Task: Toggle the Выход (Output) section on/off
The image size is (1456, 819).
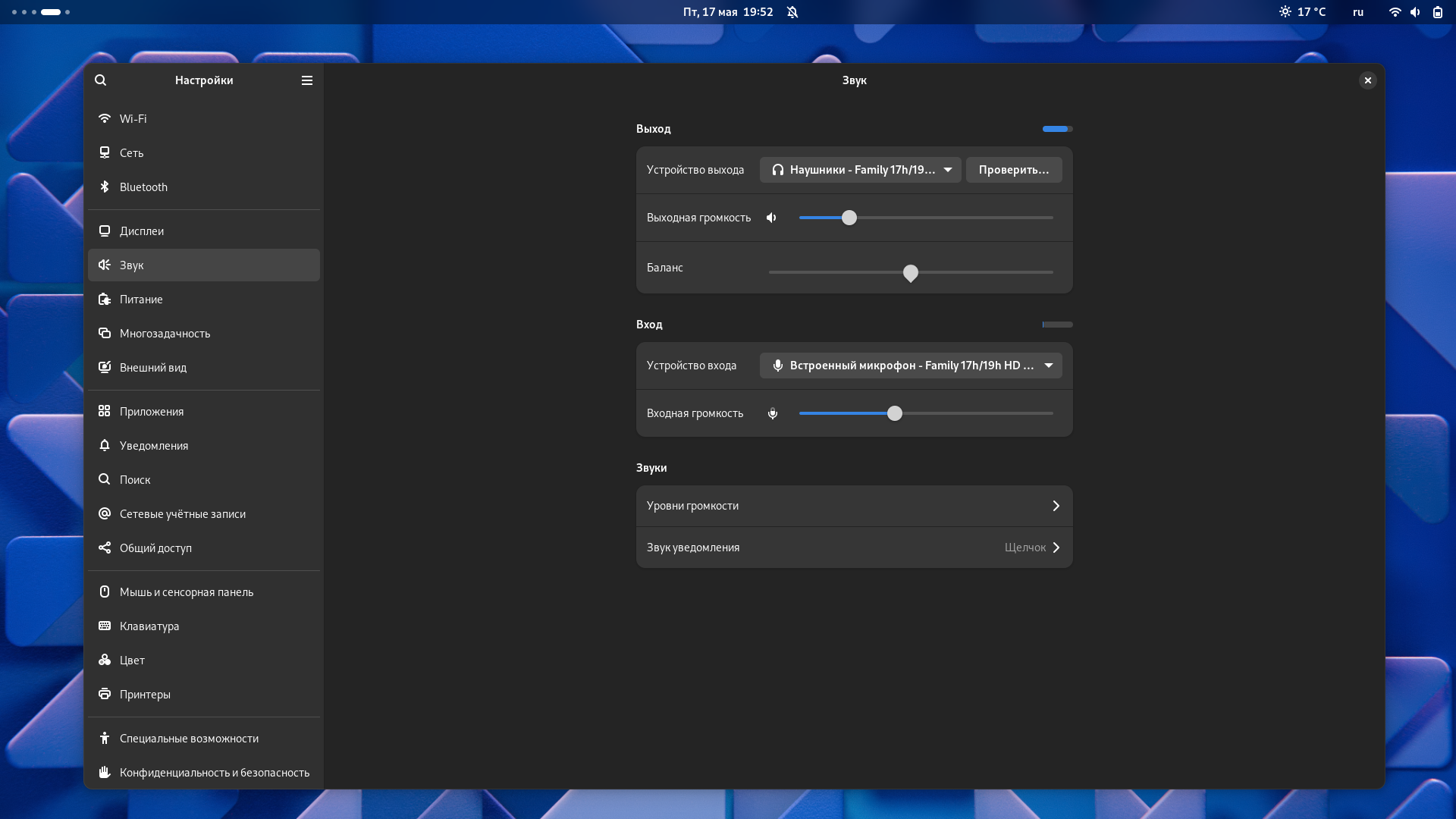Action: pyautogui.click(x=1057, y=128)
